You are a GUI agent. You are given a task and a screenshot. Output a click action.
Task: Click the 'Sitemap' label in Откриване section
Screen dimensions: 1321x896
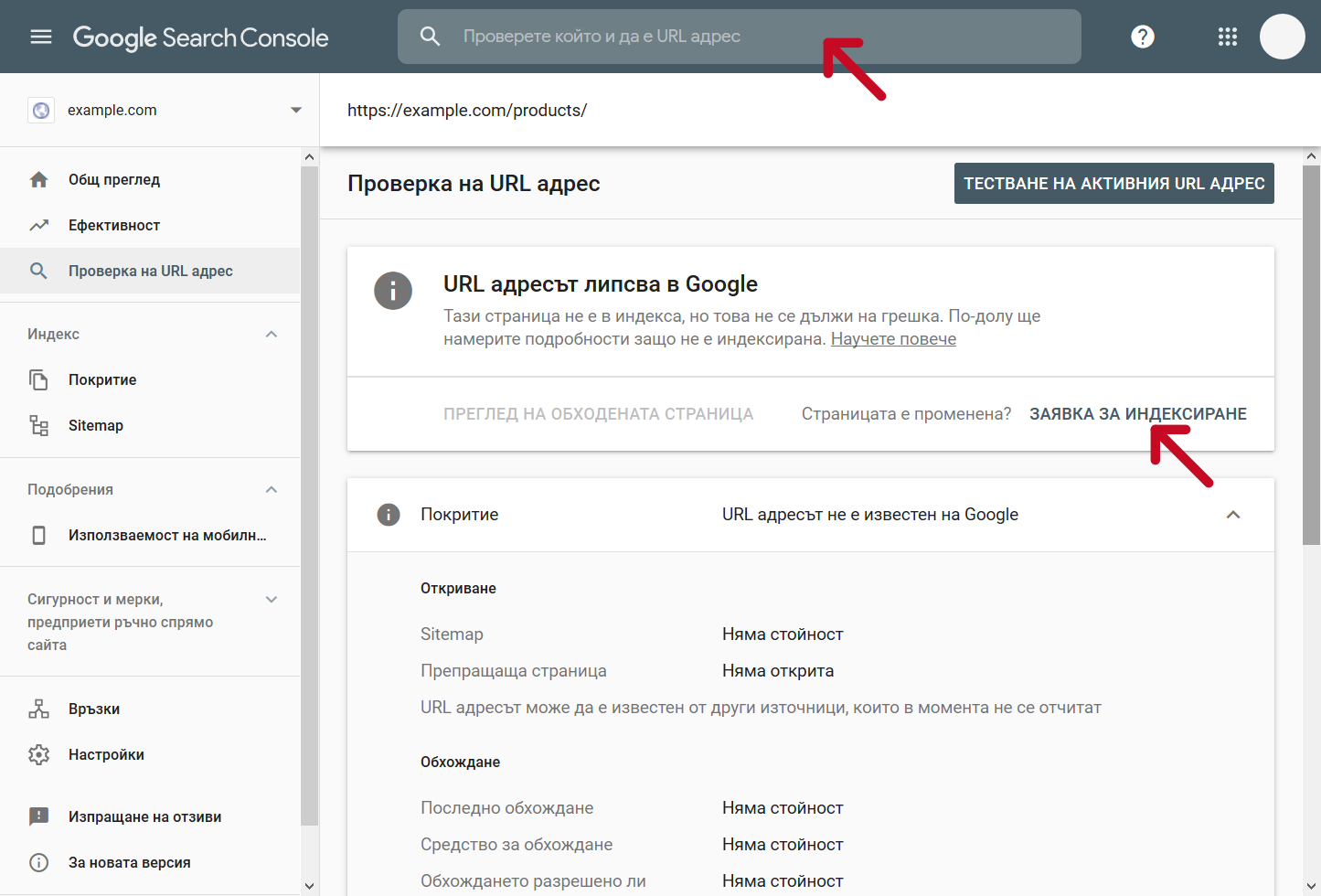[452, 635]
